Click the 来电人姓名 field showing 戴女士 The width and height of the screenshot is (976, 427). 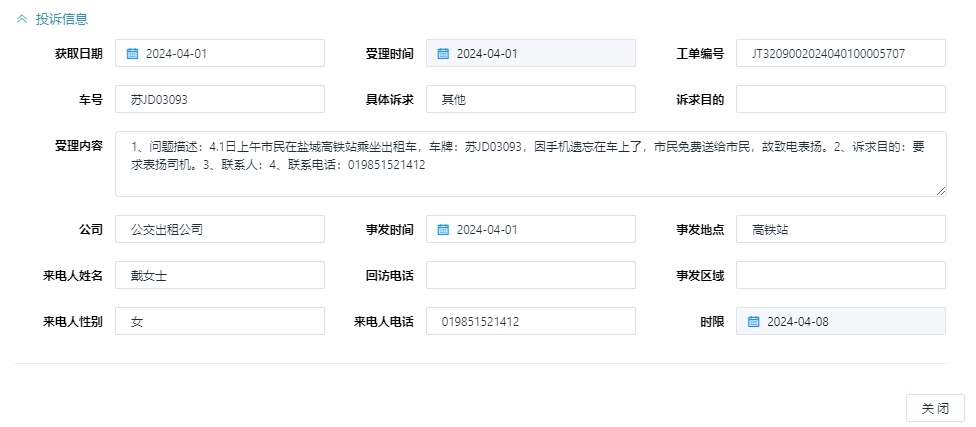(x=220, y=276)
